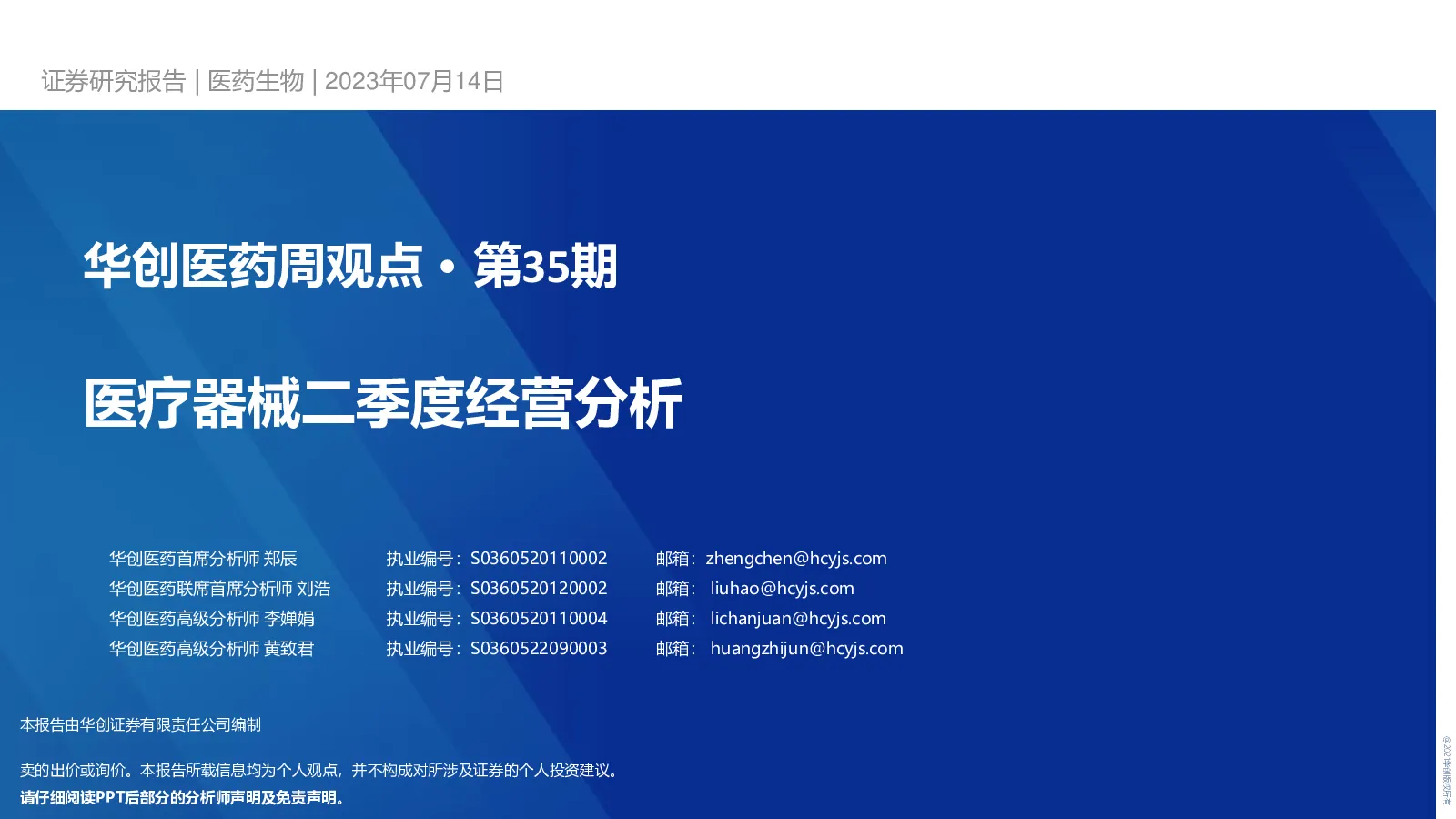The image size is (1456, 819).
Task: Click analyst name 华创医药高级分析师 黄致君
Action: click(x=212, y=649)
